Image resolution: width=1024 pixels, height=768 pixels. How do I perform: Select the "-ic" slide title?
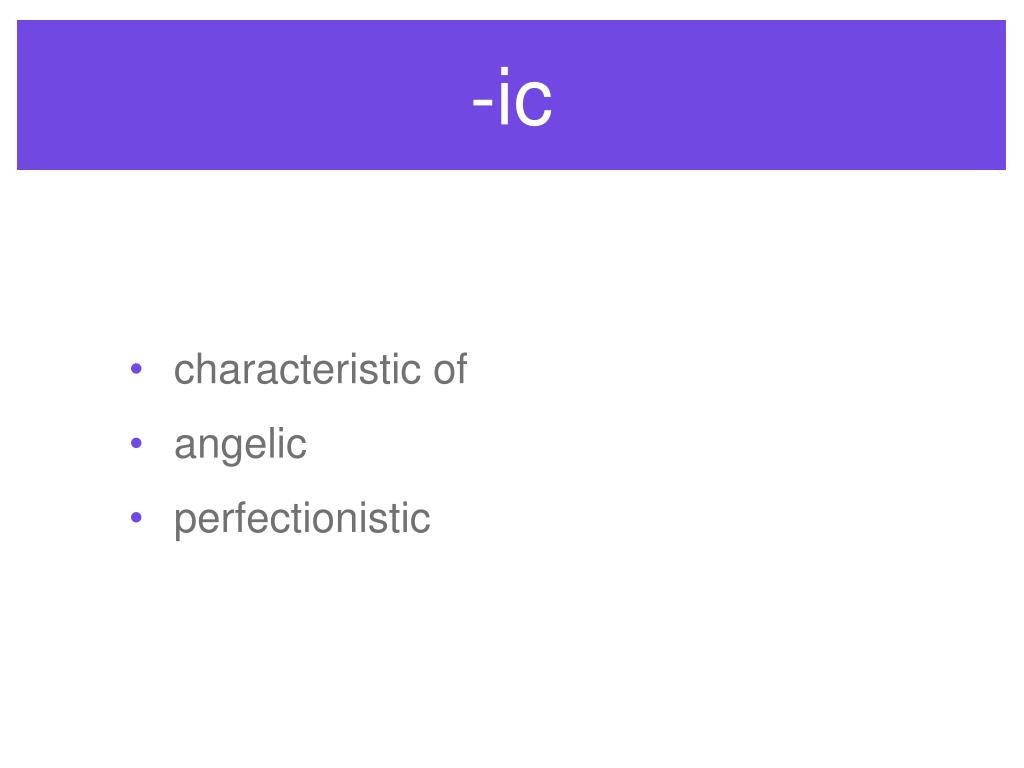click(512, 97)
